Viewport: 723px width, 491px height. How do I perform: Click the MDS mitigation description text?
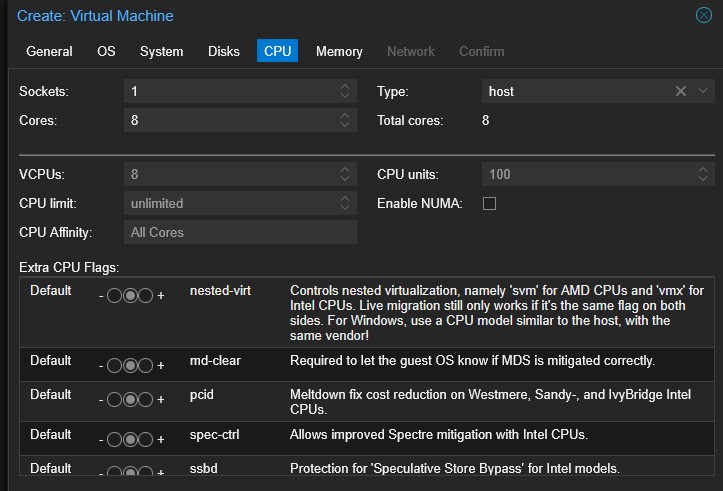click(472, 361)
